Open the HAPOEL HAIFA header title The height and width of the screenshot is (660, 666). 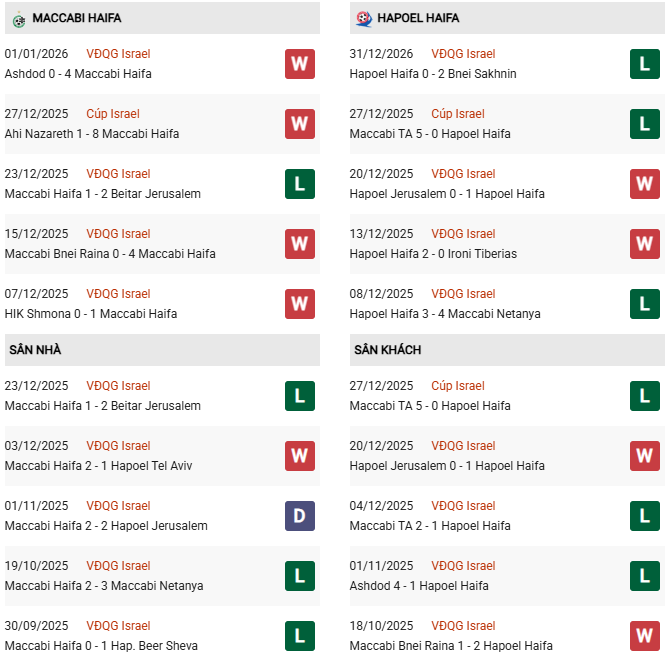click(x=418, y=18)
